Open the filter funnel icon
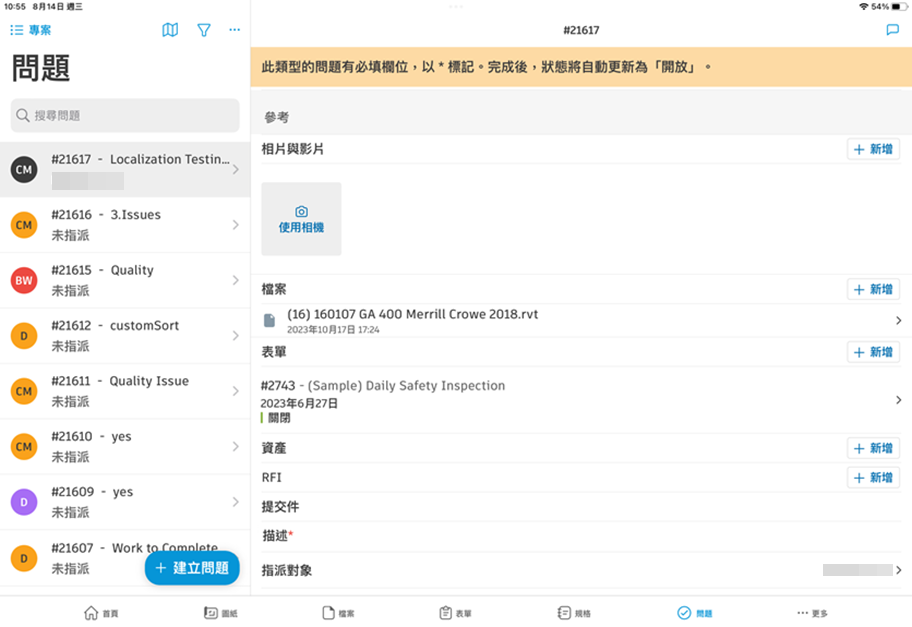Viewport: 912px width, 627px height. point(204,30)
